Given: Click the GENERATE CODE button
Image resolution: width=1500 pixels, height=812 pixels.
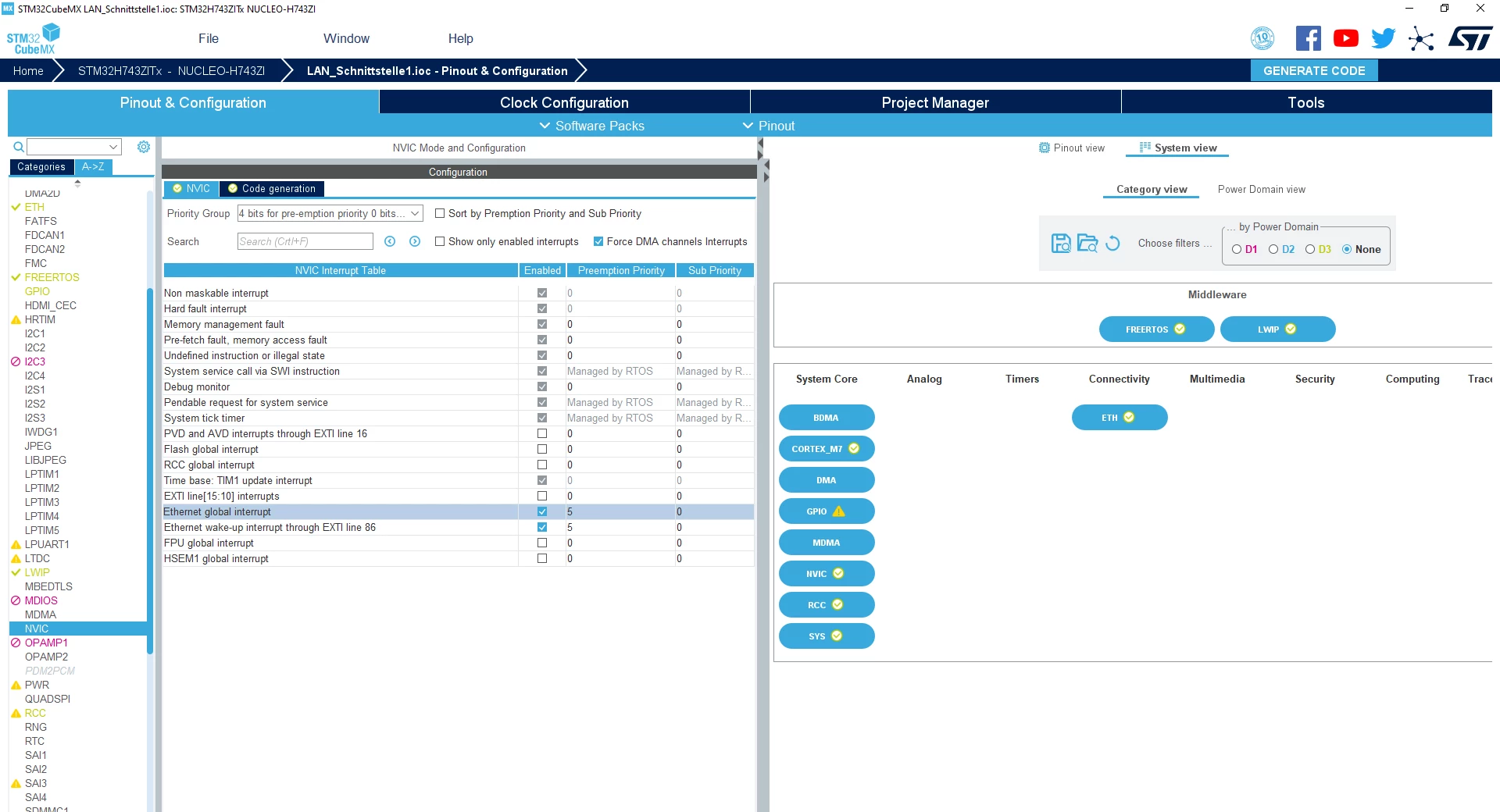Looking at the screenshot, I should 1314,70.
